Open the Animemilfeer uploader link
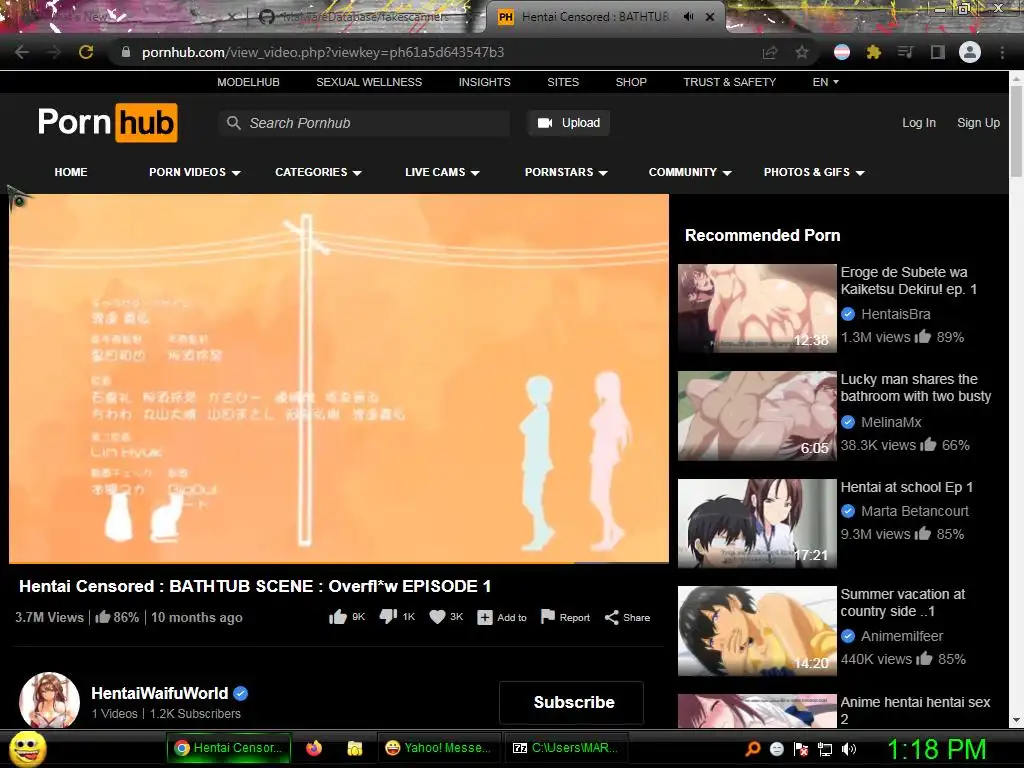Image resolution: width=1024 pixels, height=768 pixels. point(902,636)
